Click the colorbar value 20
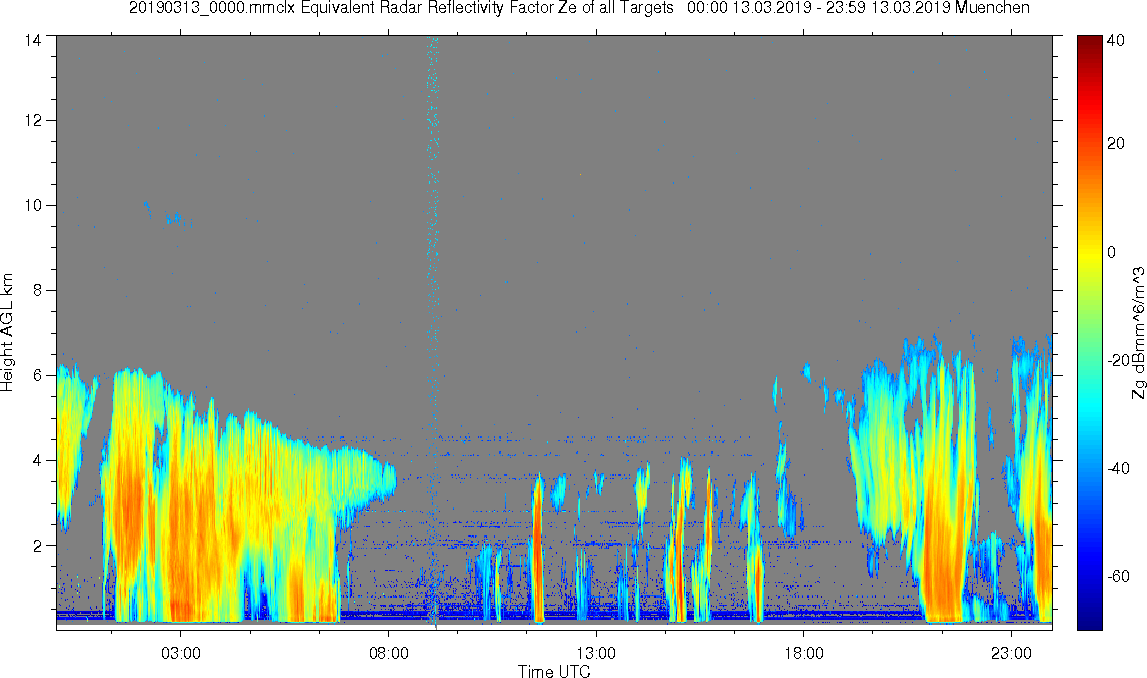 tap(1116, 143)
